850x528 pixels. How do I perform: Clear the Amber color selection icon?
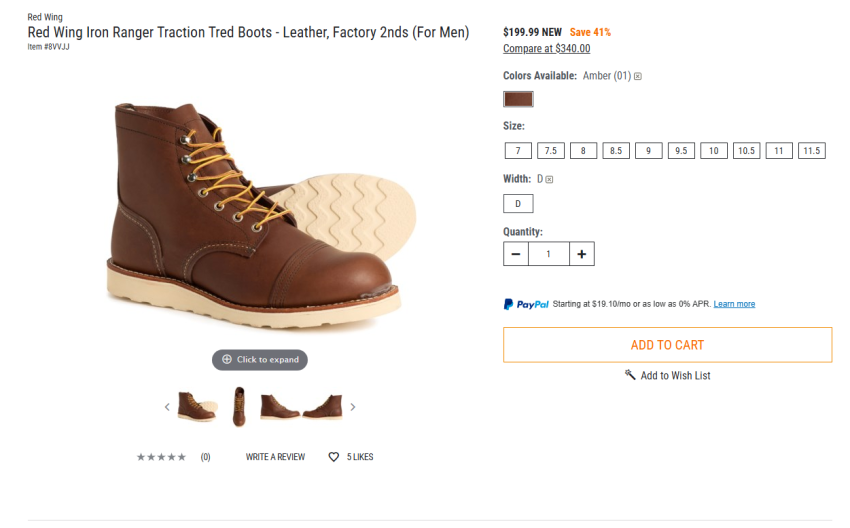click(x=638, y=76)
